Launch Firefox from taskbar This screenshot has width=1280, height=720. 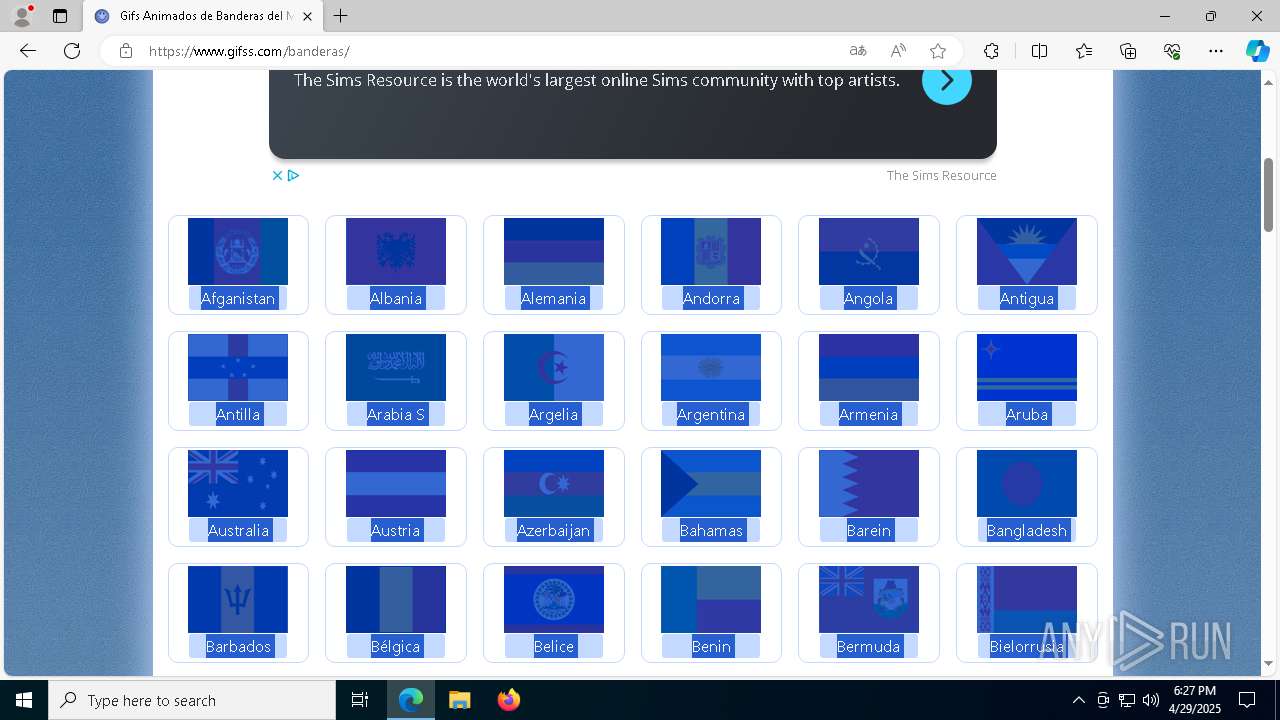508,700
